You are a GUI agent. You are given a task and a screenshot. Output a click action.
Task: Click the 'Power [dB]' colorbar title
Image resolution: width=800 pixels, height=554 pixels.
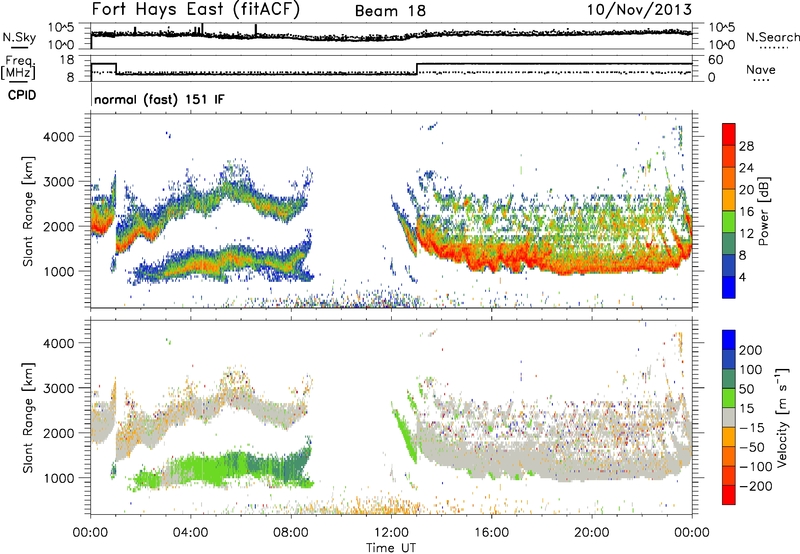763,211
